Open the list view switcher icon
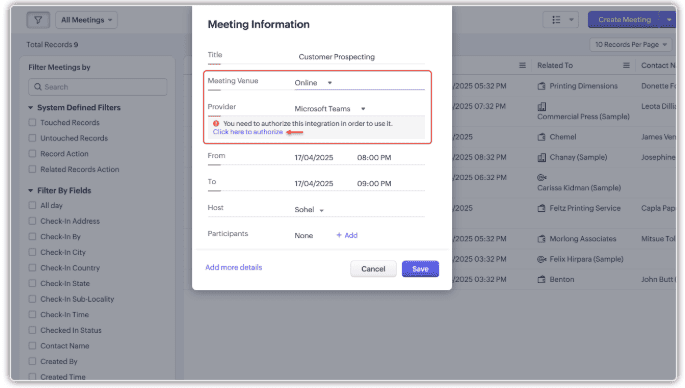685x388 pixels. [x=556, y=20]
